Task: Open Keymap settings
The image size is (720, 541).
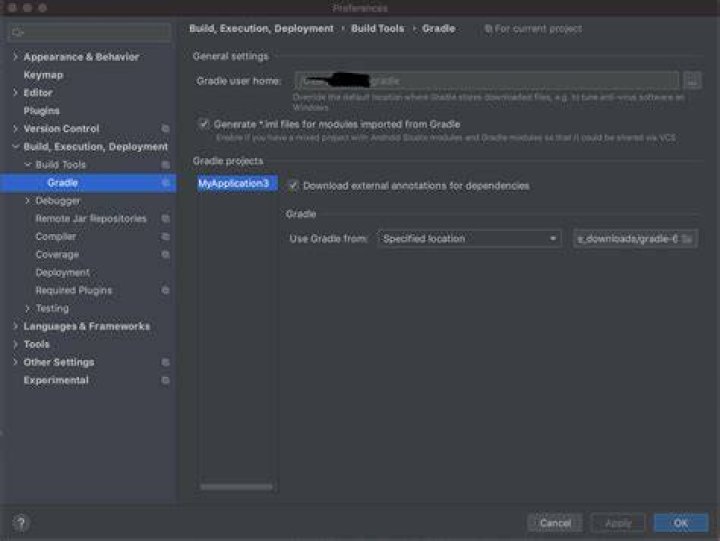Action: pos(43,75)
